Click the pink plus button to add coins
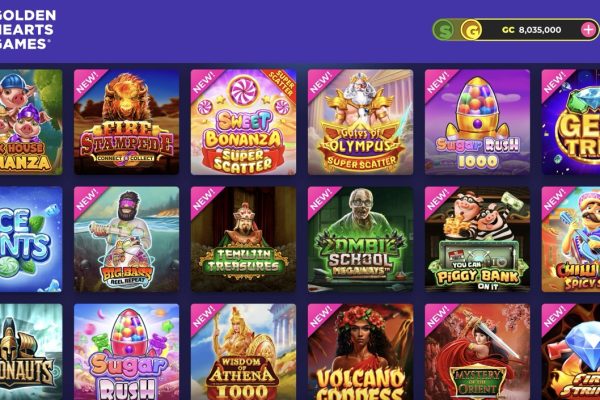 [589, 30]
